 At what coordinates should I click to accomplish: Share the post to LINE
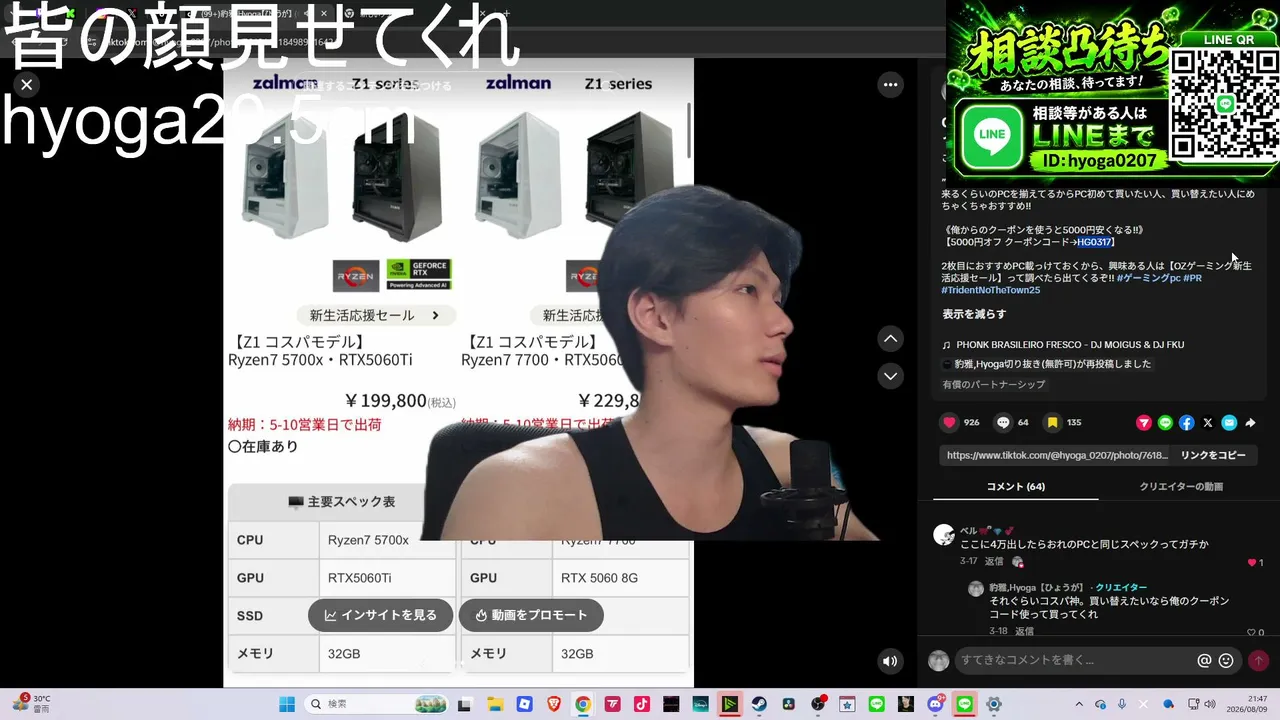[1165, 423]
